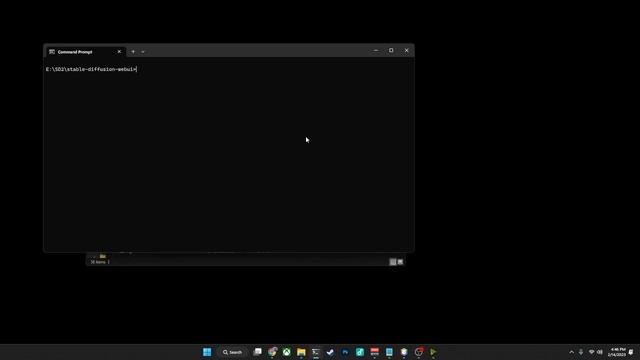This screenshot has height=360, width=640.
Task: Open the notification center icon
Action: (631, 352)
